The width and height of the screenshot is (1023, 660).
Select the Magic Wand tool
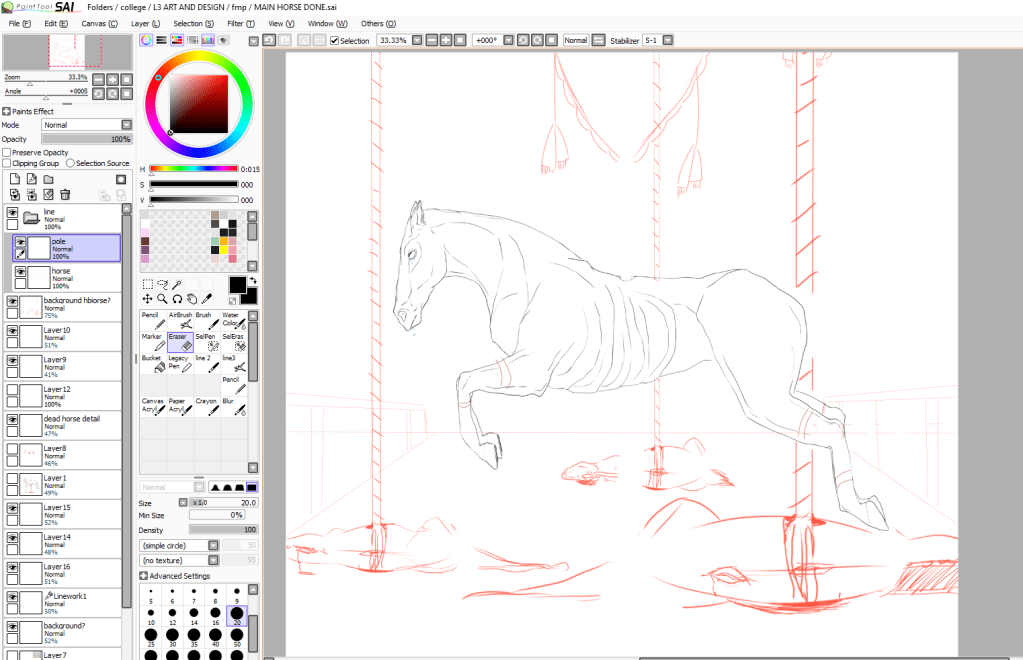tap(177, 284)
